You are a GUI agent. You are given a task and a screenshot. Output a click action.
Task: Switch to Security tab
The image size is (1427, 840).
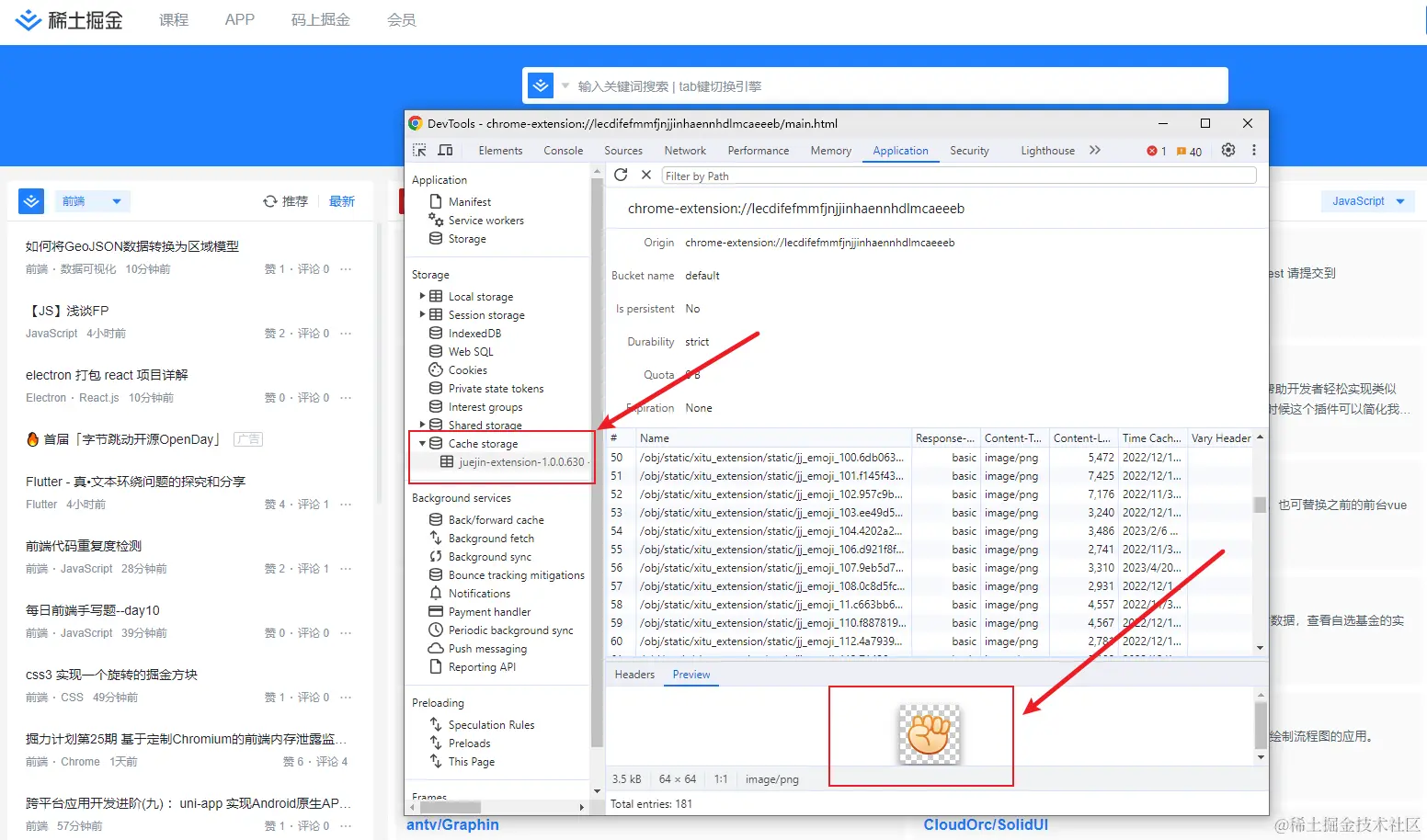point(969,151)
